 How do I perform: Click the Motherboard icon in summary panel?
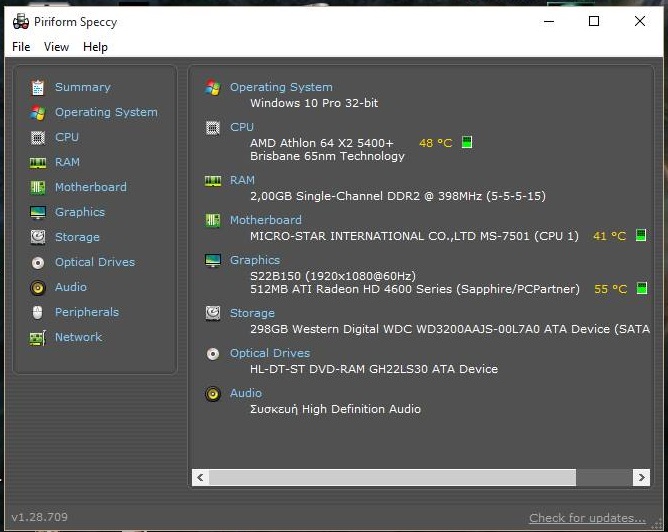[x=213, y=220]
